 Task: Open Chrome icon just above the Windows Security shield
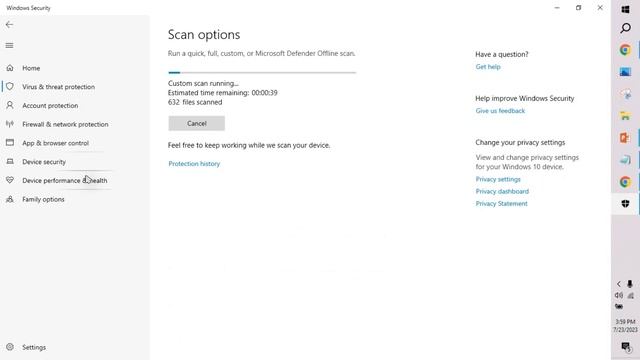tap(625, 182)
